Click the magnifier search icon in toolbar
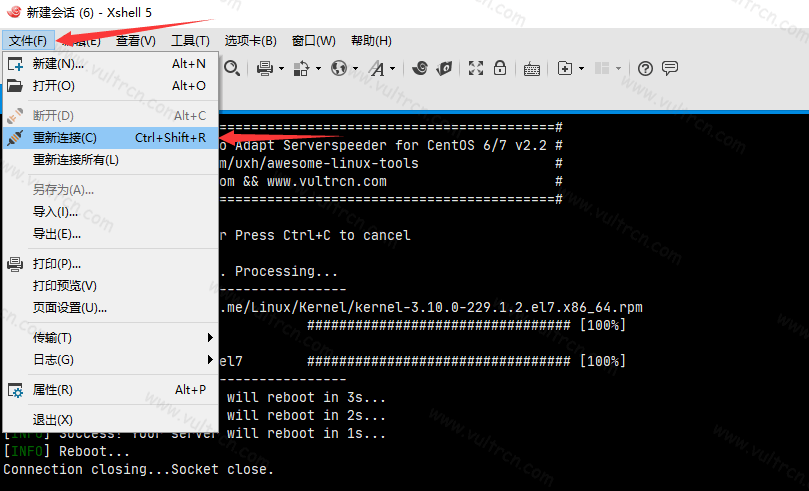The height and width of the screenshot is (491, 809). 232,68
